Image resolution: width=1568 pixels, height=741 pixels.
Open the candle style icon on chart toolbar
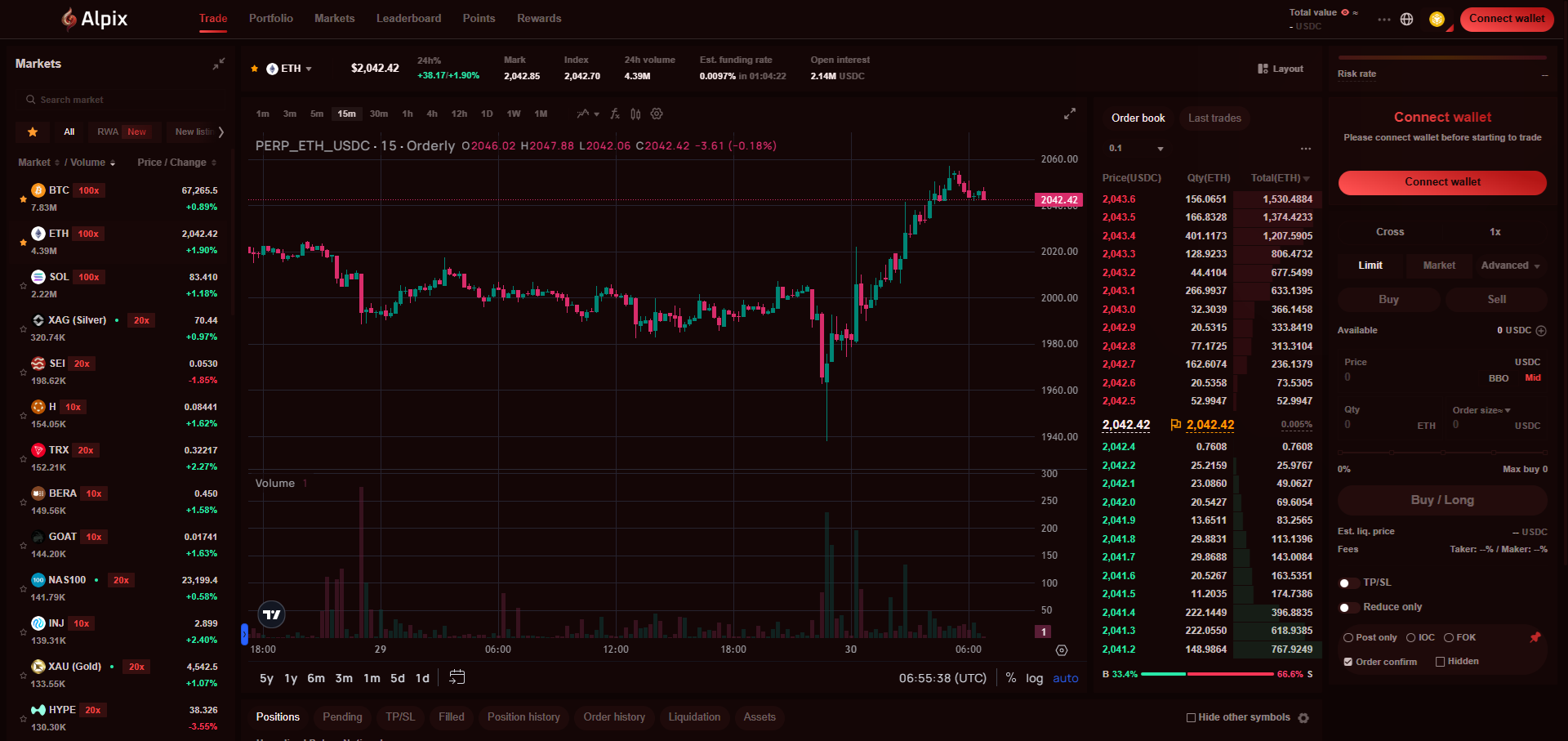636,114
